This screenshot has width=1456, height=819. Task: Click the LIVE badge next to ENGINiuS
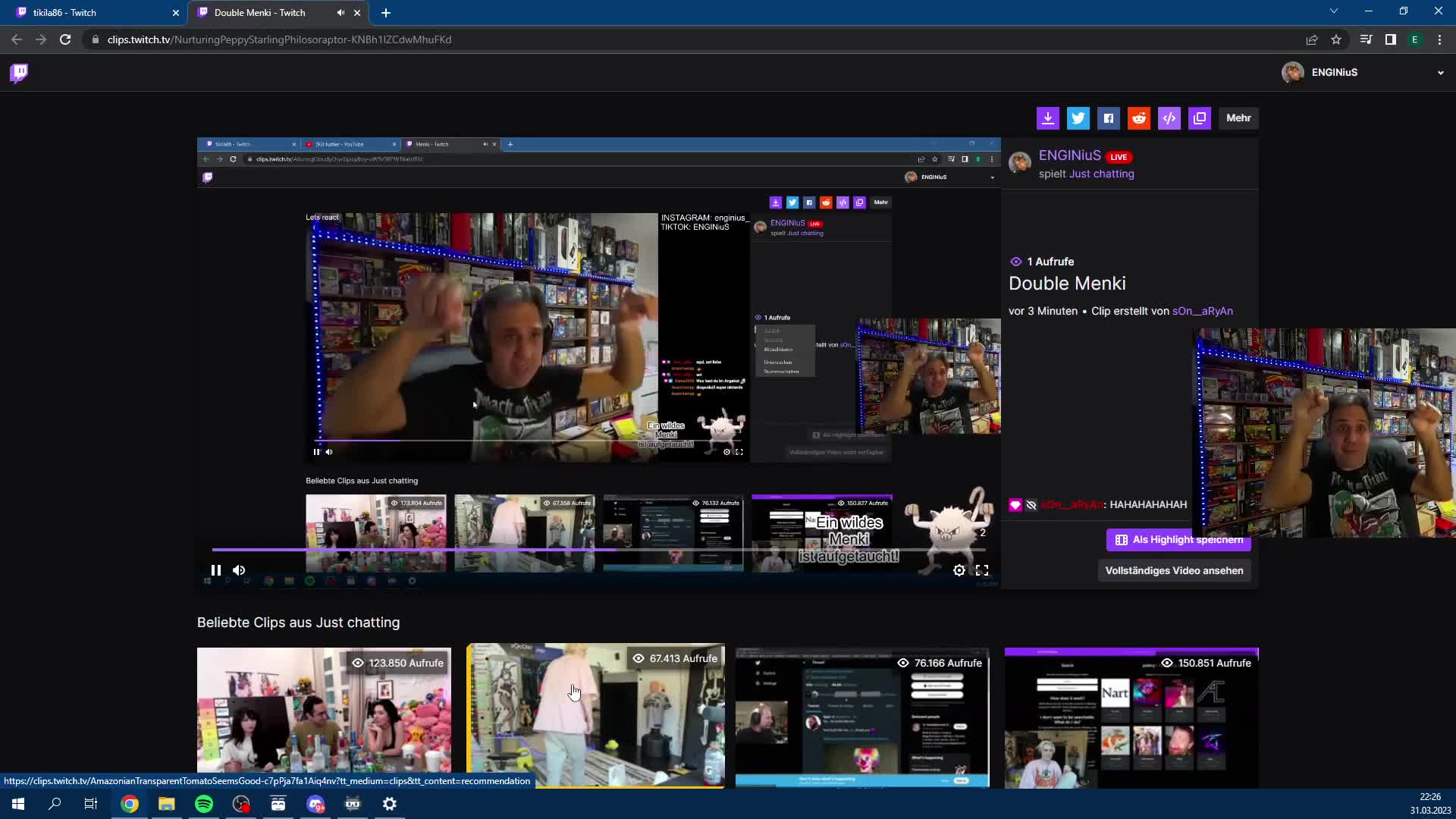click(1119, 157)
